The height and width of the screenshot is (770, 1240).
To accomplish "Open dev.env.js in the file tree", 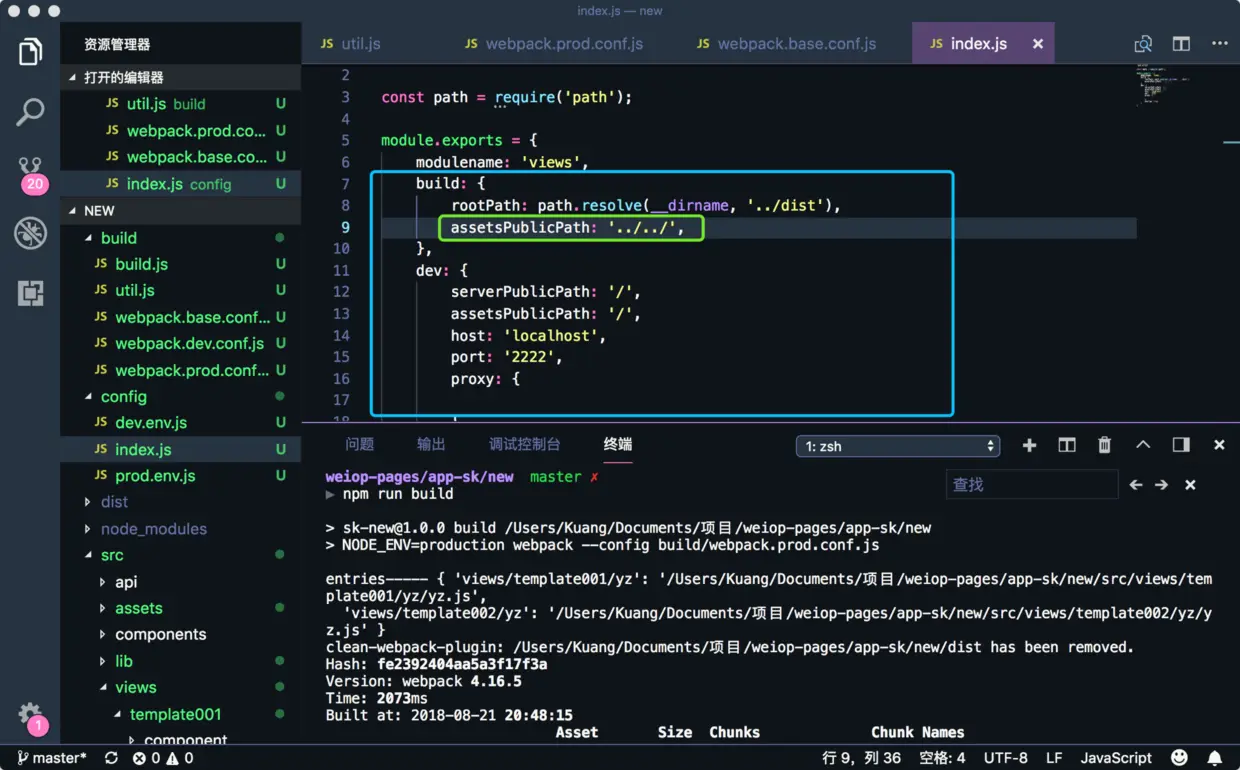I will click(x=180, y=423).
